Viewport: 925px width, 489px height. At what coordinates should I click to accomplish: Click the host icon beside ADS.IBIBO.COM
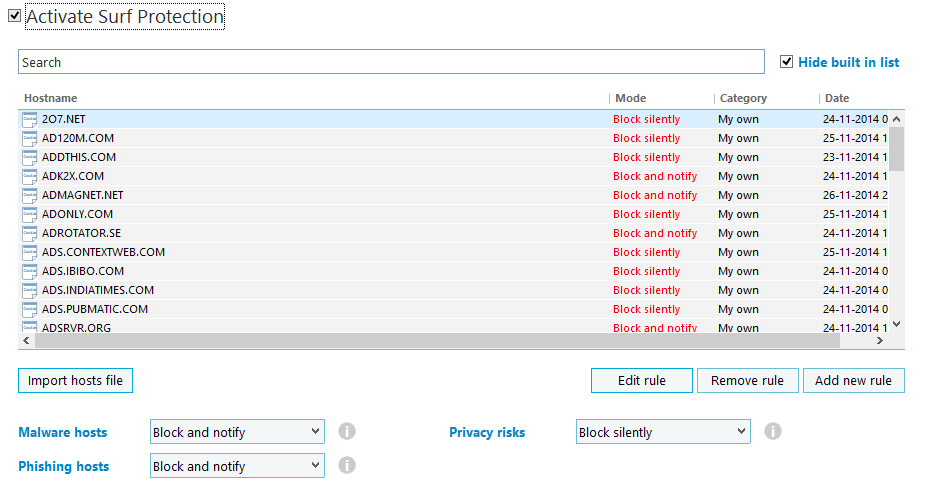(x=29, y=271)
